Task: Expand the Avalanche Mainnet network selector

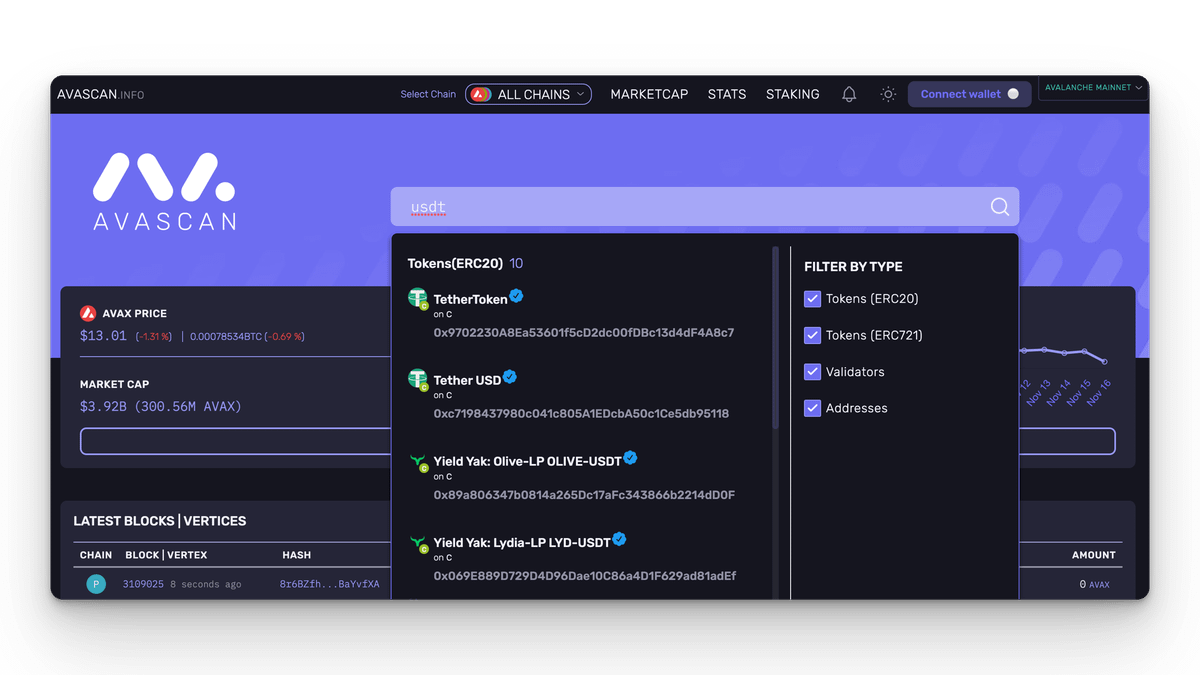Action: pyautogui.click(x=1094, y=88)
